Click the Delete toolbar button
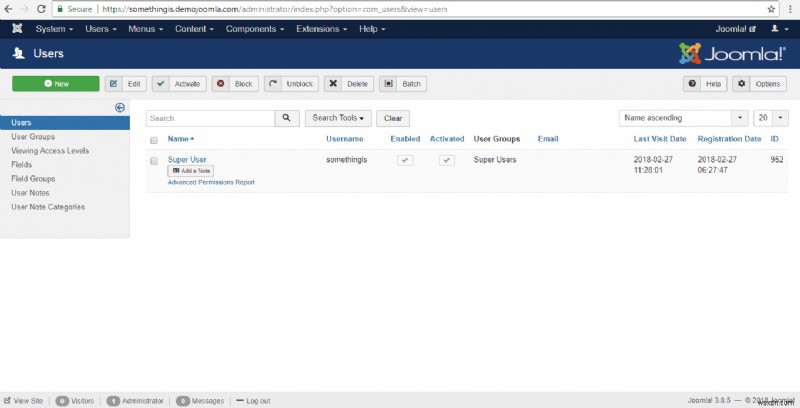Image resolution: width=800 pixels, height=408 pixels. click(349, 84)
